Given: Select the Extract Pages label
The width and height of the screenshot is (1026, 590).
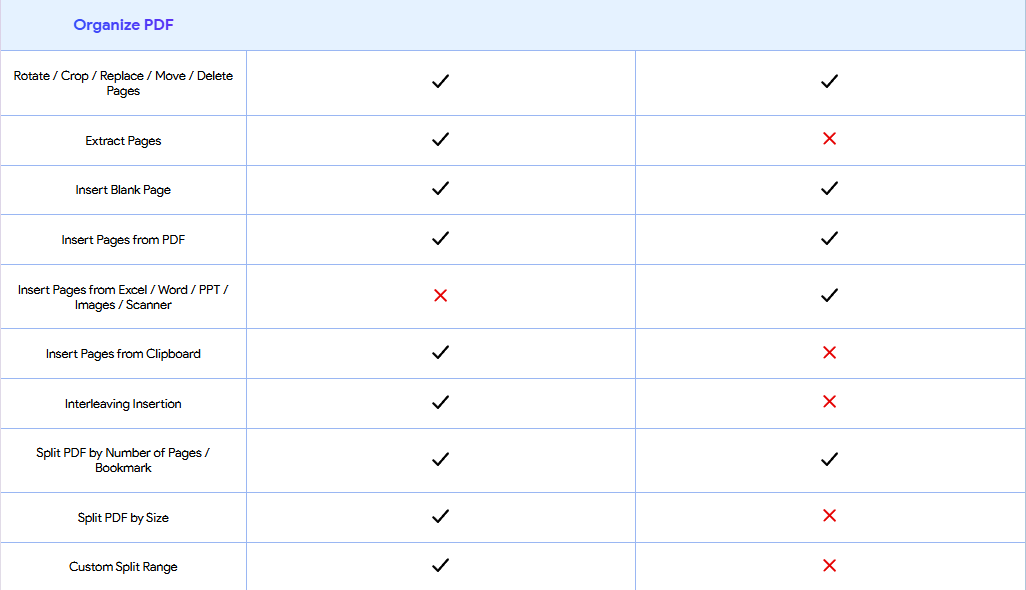Looking at the screenshot, I should (123, 141).
